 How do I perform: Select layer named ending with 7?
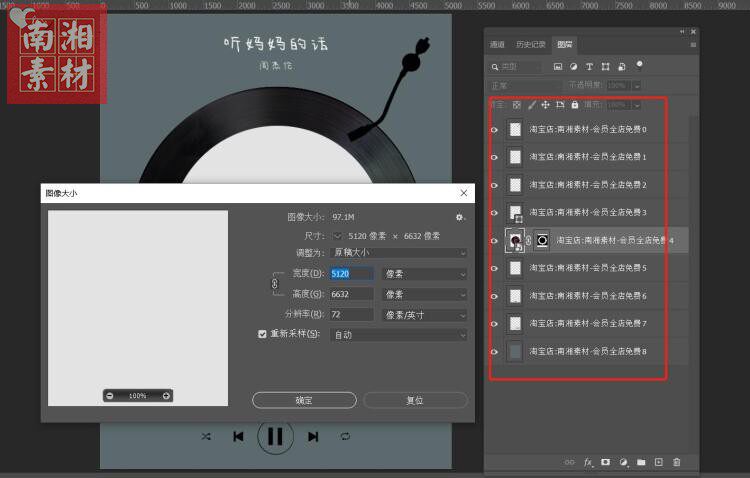(588, 324)
